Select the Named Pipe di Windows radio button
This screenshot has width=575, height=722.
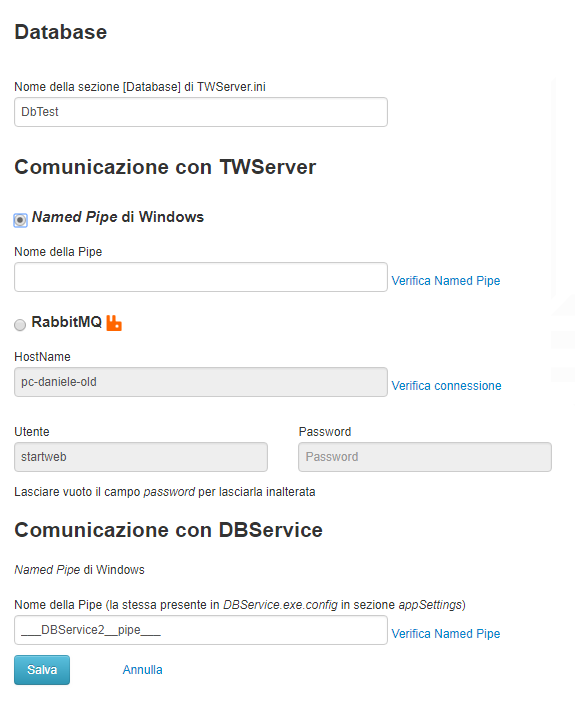pyautogui.click(x=20, y=220)
